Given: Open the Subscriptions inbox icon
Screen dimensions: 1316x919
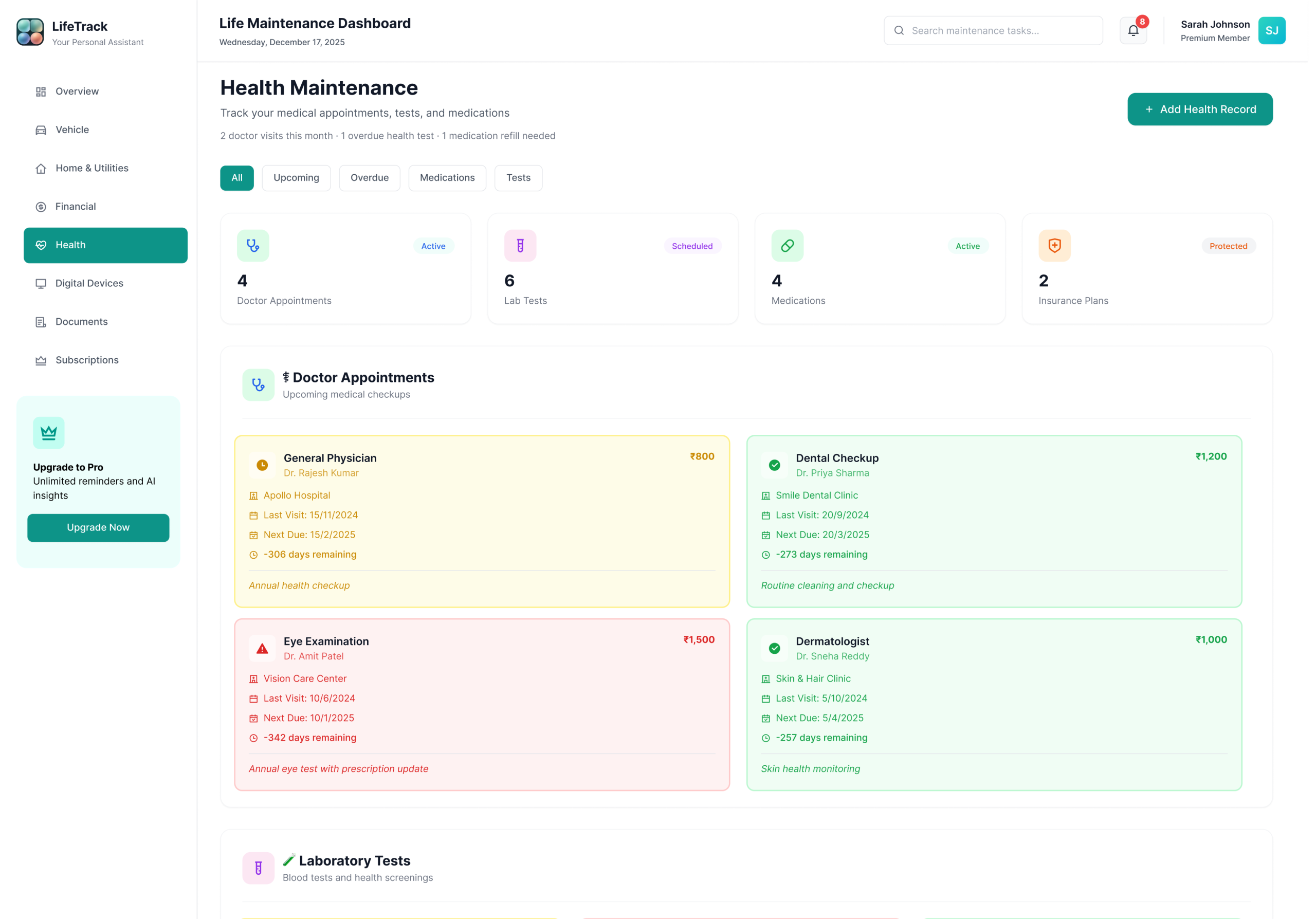Looking at the screenshot, I should click(x=40, y=360).
